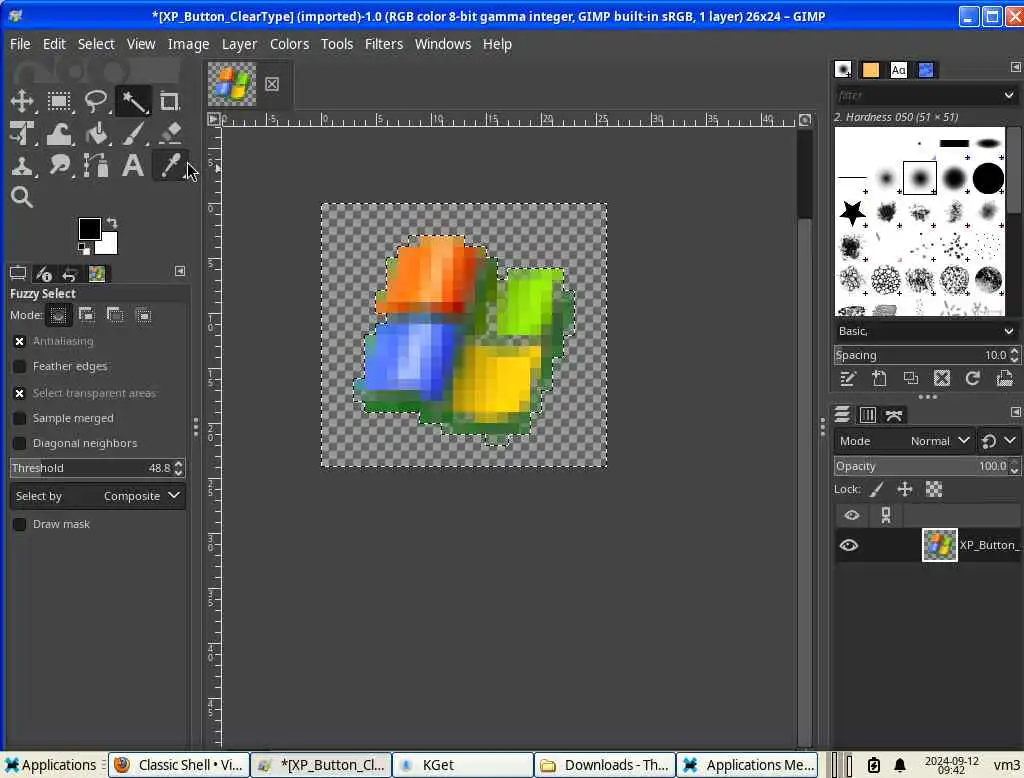Select the Text tool
Image resolution: width=1024 pixels, height=778 pixels.
133,165
